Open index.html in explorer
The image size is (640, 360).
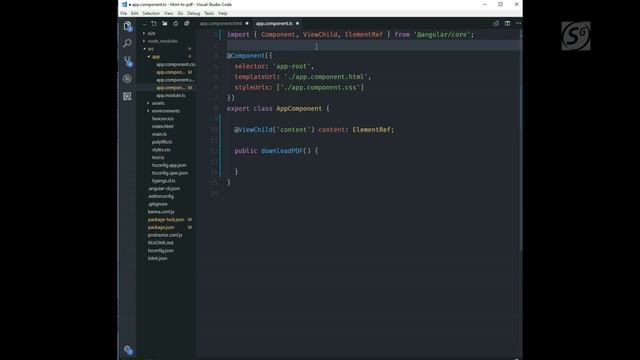[x=162, y=127]
